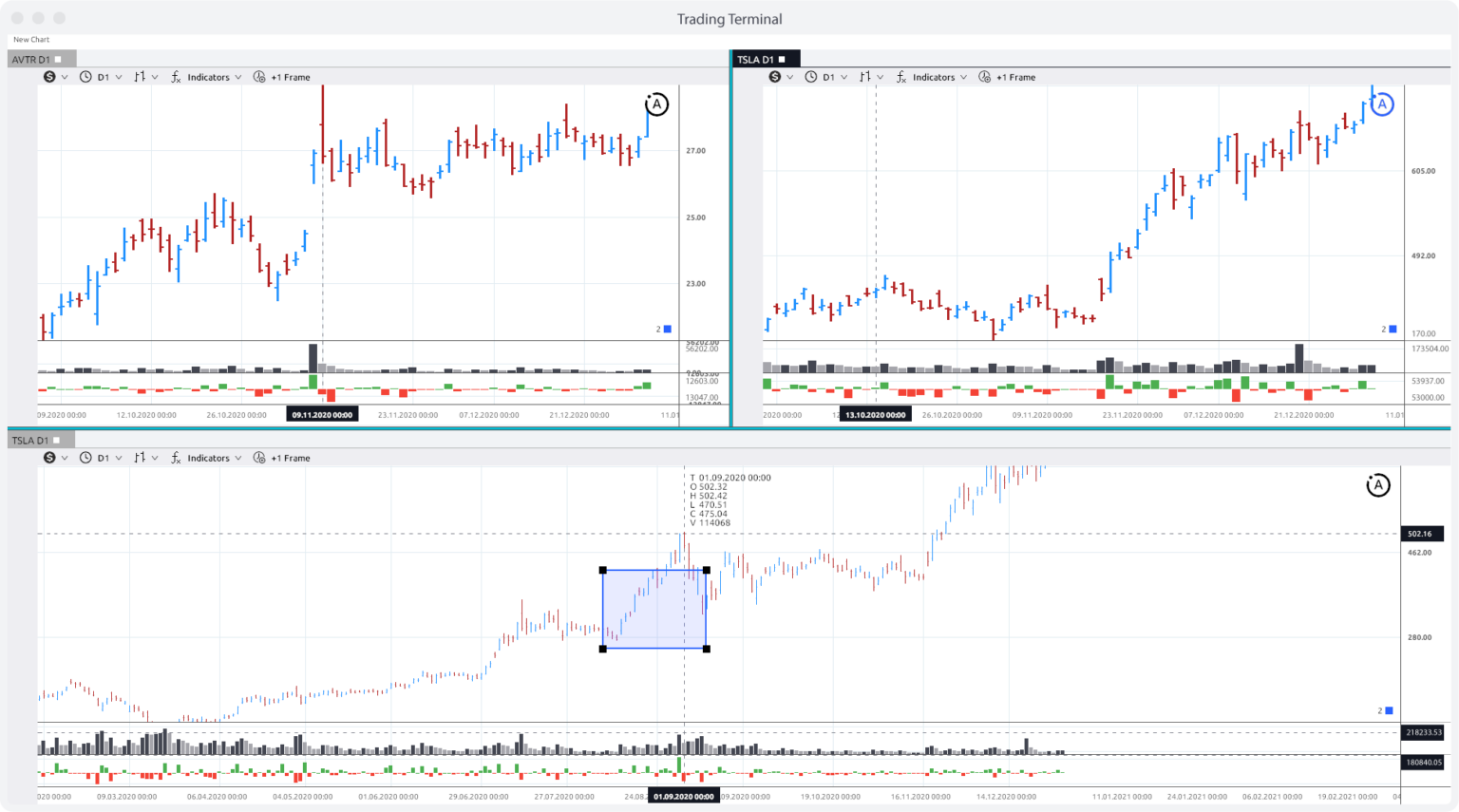
Task: Click the symbol icon on the bottom TSLA chart
Action: click(50, 458)
